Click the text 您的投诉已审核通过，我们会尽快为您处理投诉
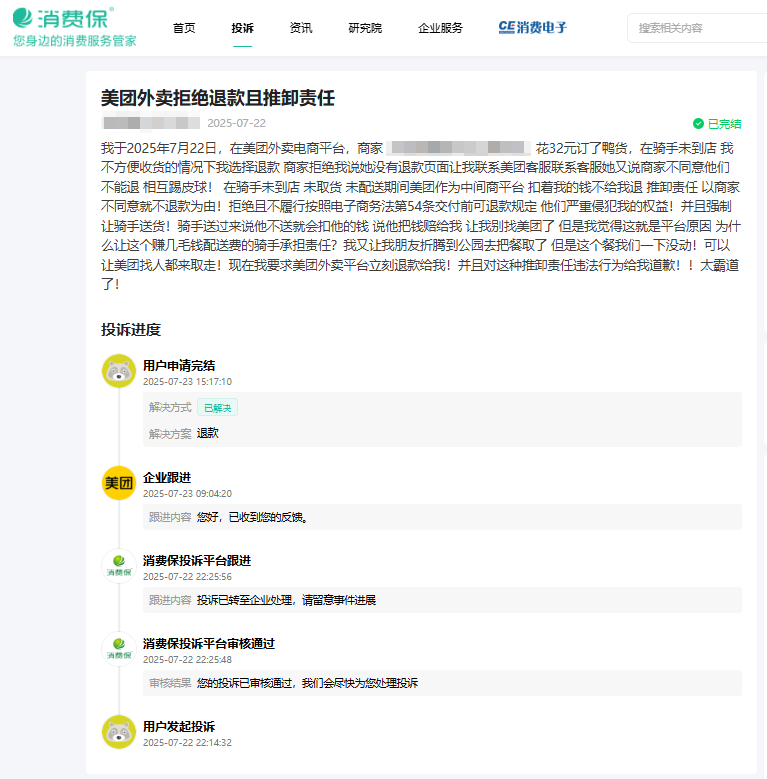The width and height of the screenshot is (767, 779). coord(307,683)
